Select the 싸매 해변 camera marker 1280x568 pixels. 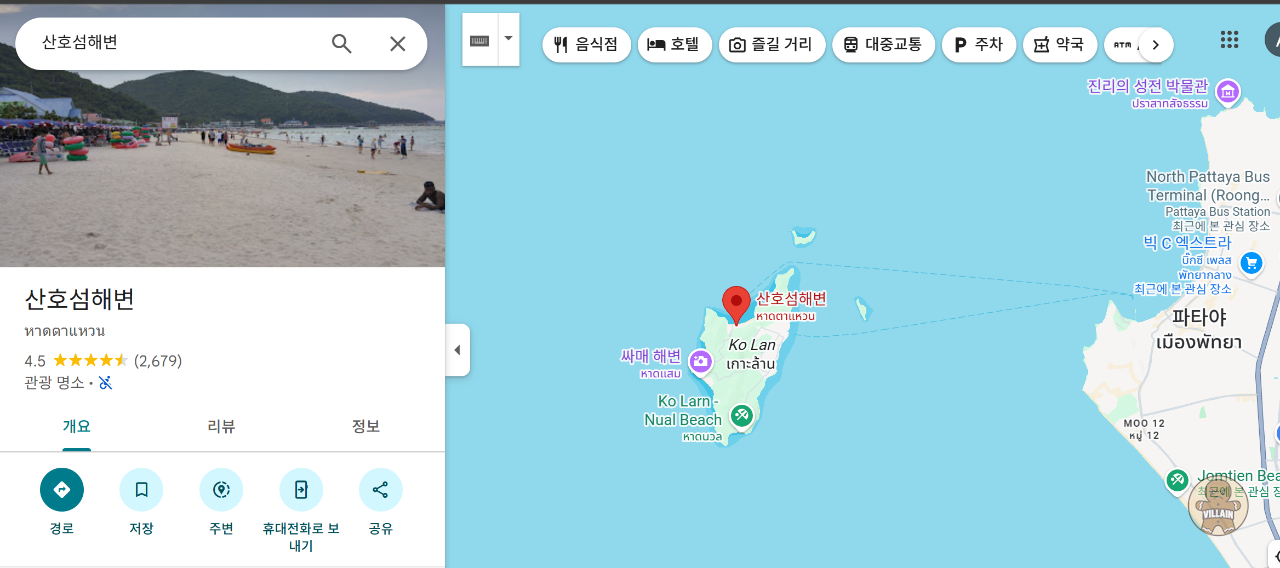701,362
